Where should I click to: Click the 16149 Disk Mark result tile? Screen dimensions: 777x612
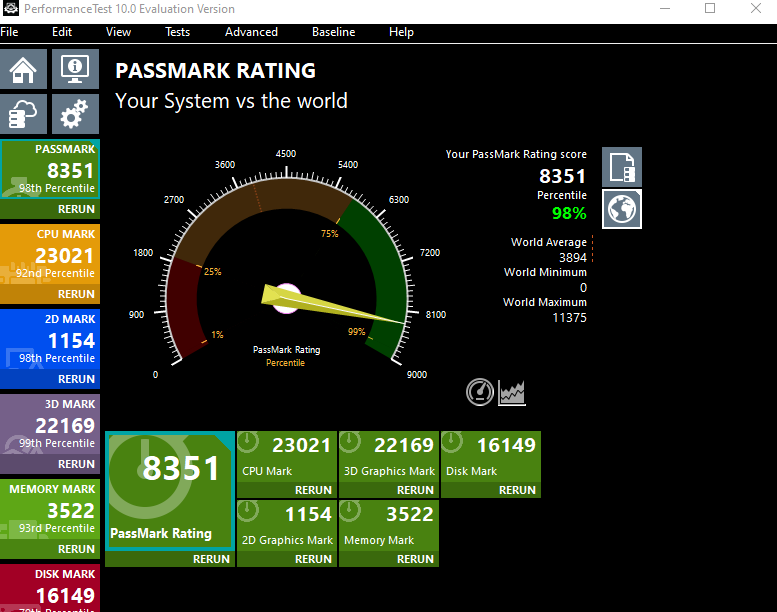pyautogui.click(x=491, y=457)
